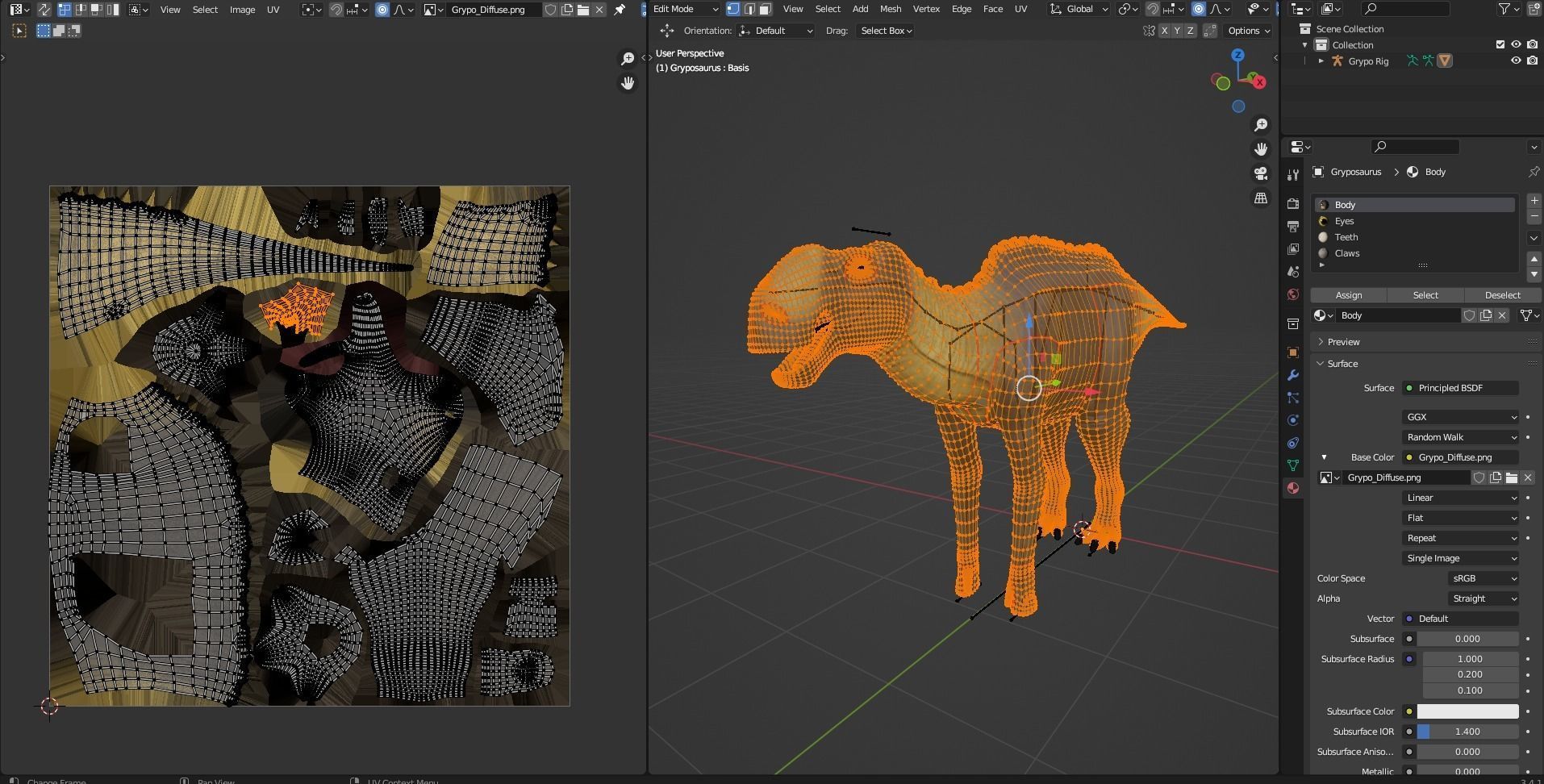1544x784 pixels.
Task: Click pan hand gizmo in UV editor
Action: pos(627,83)
